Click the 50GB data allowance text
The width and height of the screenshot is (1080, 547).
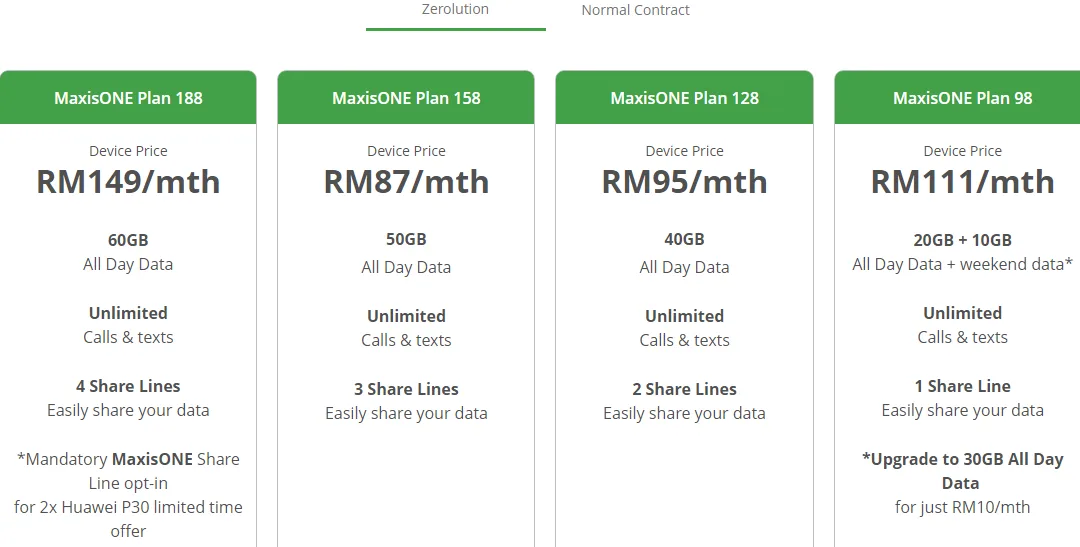(x=406, y=240)
